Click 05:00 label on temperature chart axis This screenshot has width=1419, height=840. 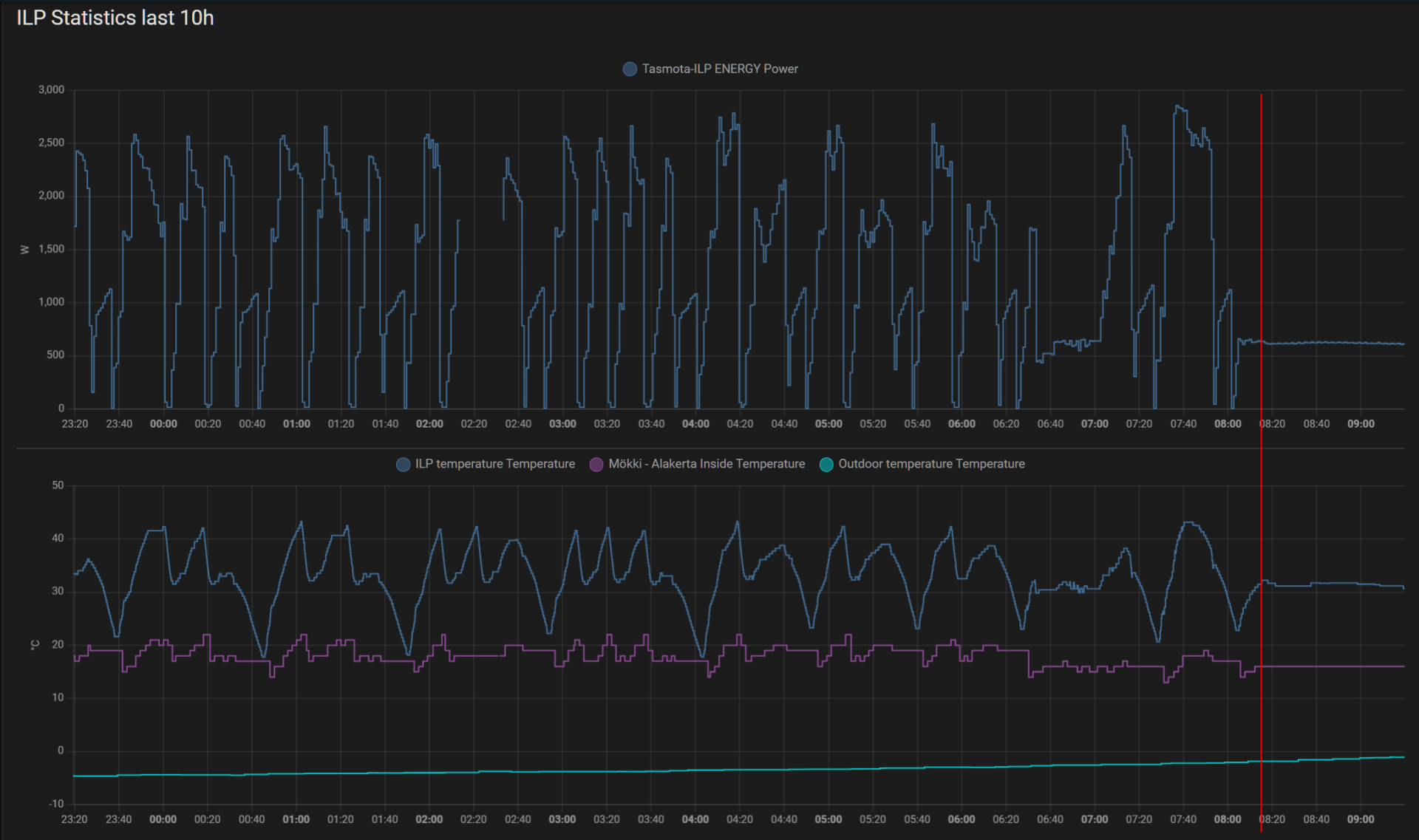[x=828, y=819]
